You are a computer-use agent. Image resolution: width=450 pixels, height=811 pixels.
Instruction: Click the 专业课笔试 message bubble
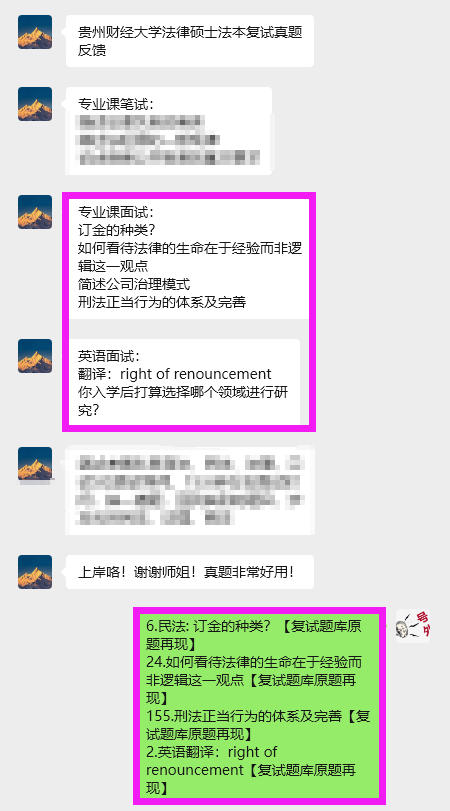(169, 131)
